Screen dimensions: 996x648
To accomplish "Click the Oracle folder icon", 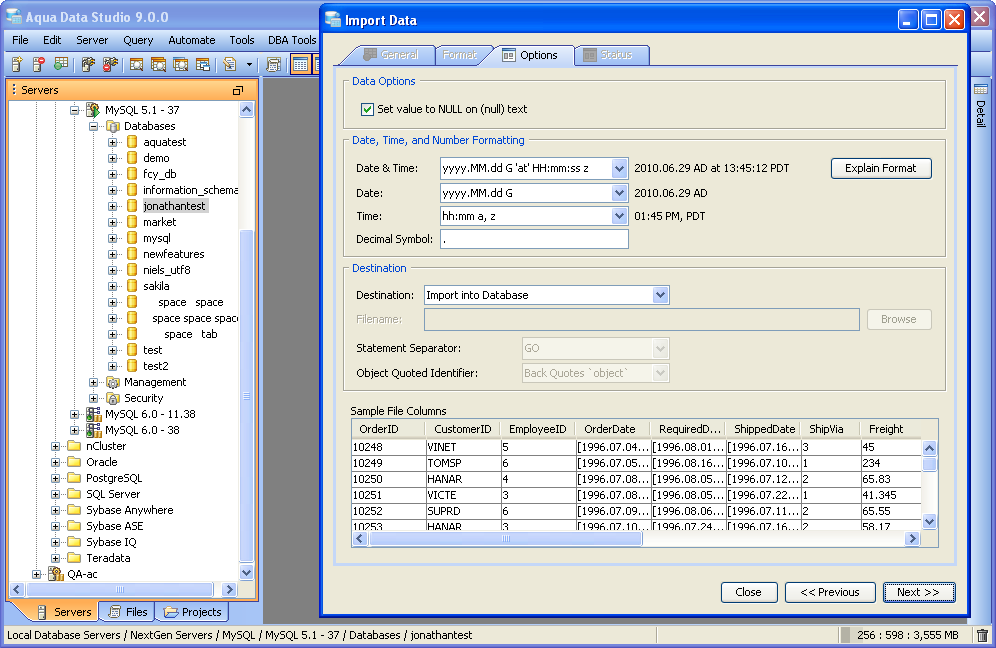I will 74,462.
